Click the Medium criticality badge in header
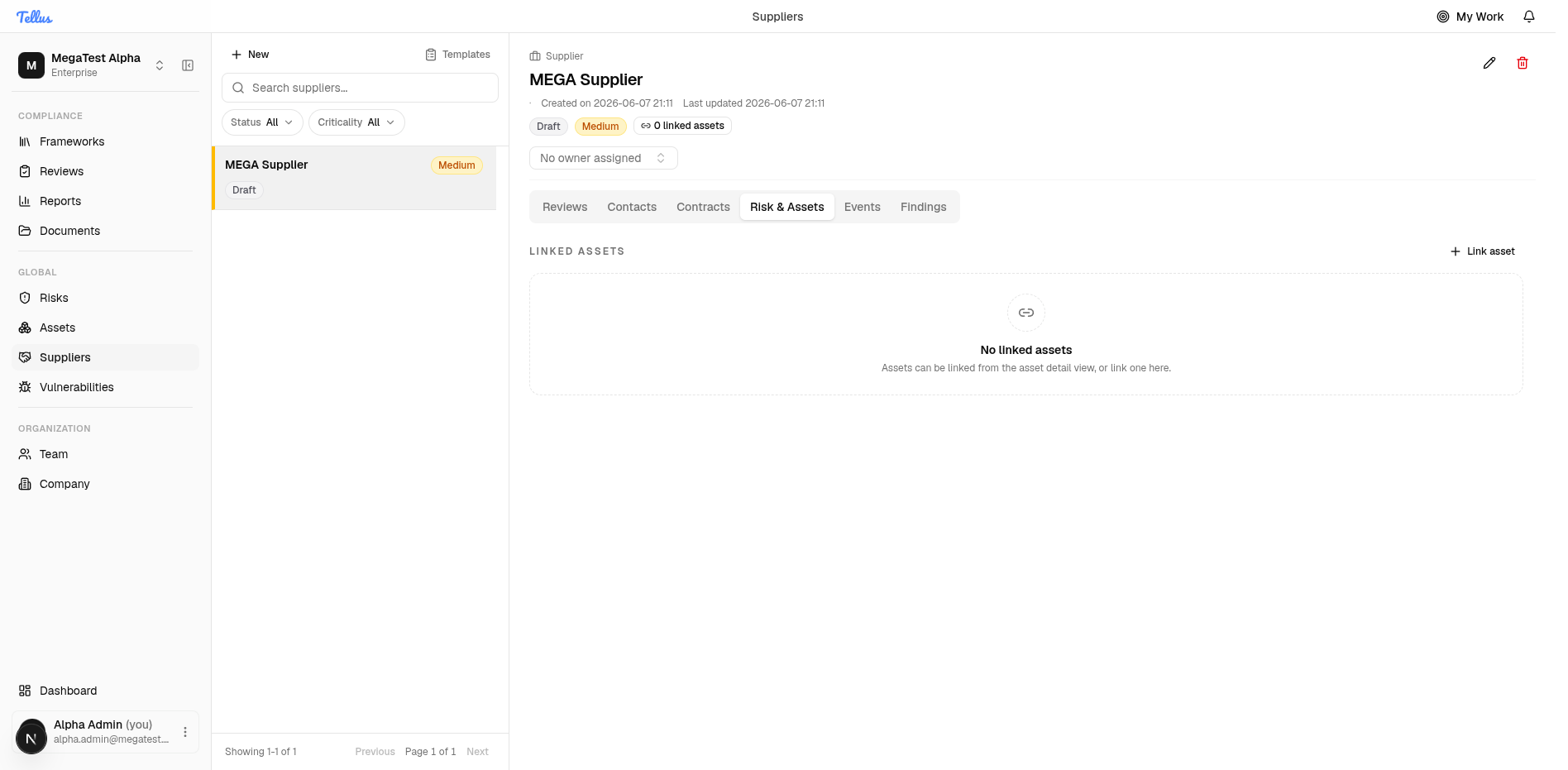The image size is (1568, 770). [x=600, y=127]
